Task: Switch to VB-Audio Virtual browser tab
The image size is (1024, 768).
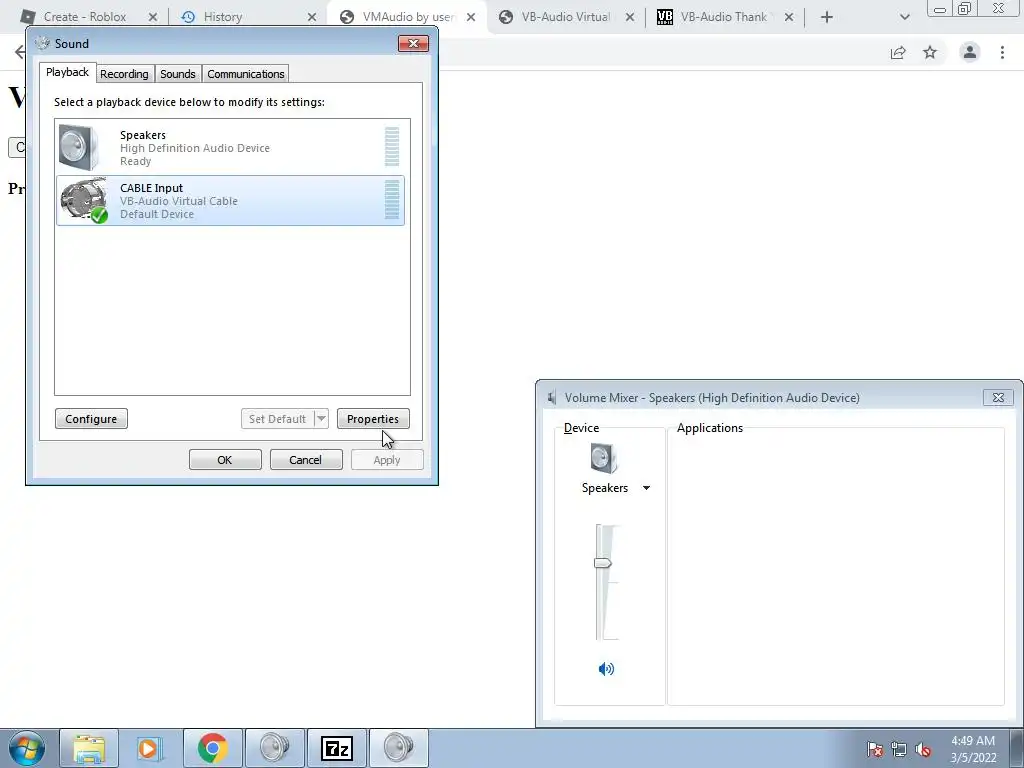Action: click(566, 17)
